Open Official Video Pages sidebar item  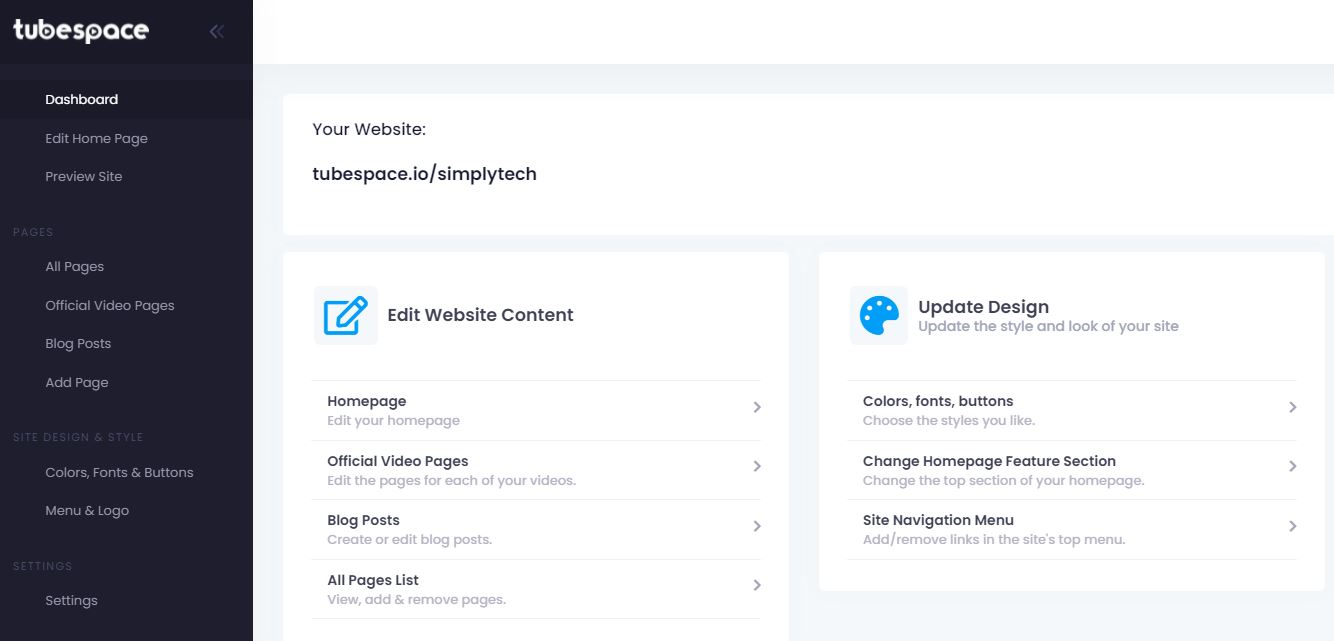coord(110,305)
